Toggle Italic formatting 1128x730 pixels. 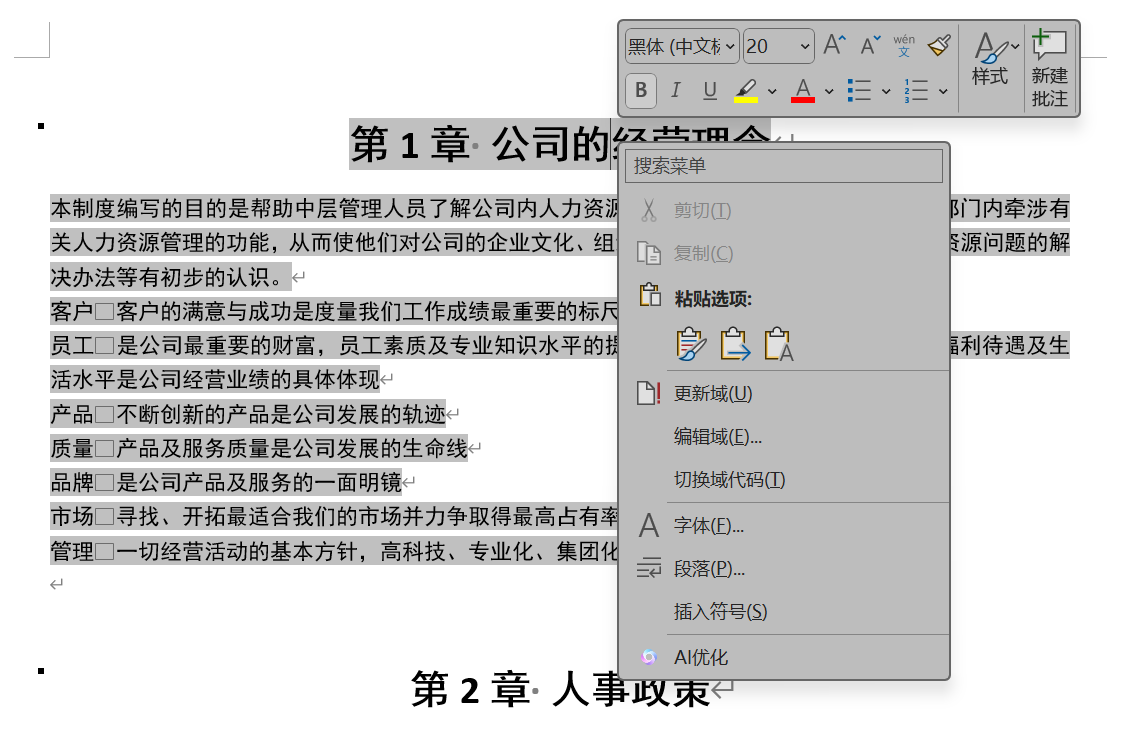click(675, 91)
